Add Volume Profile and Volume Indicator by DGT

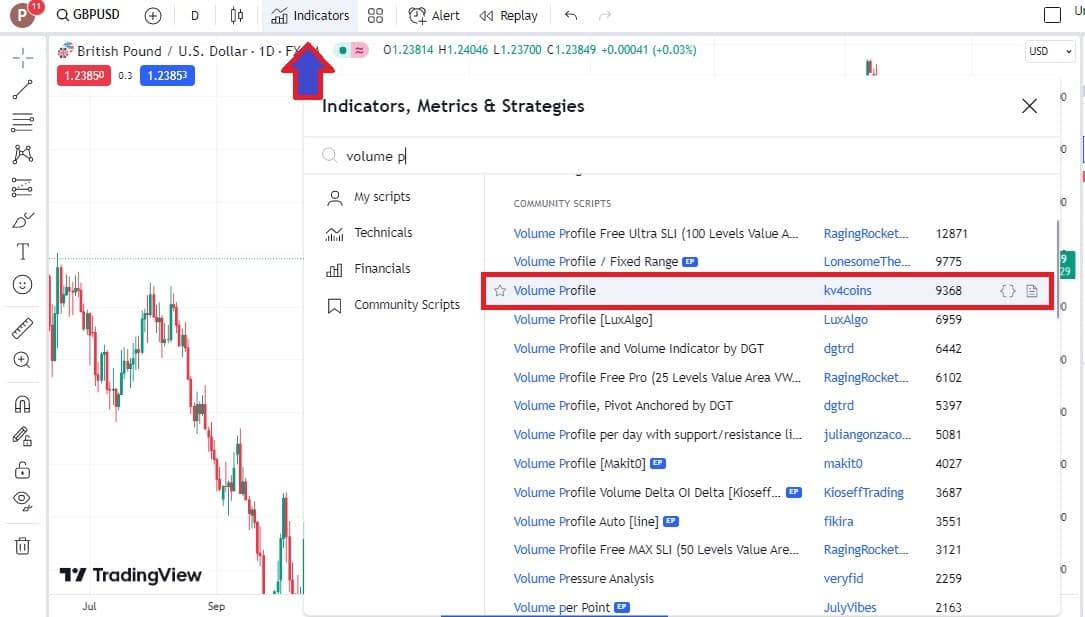click(x=639, y=349)
